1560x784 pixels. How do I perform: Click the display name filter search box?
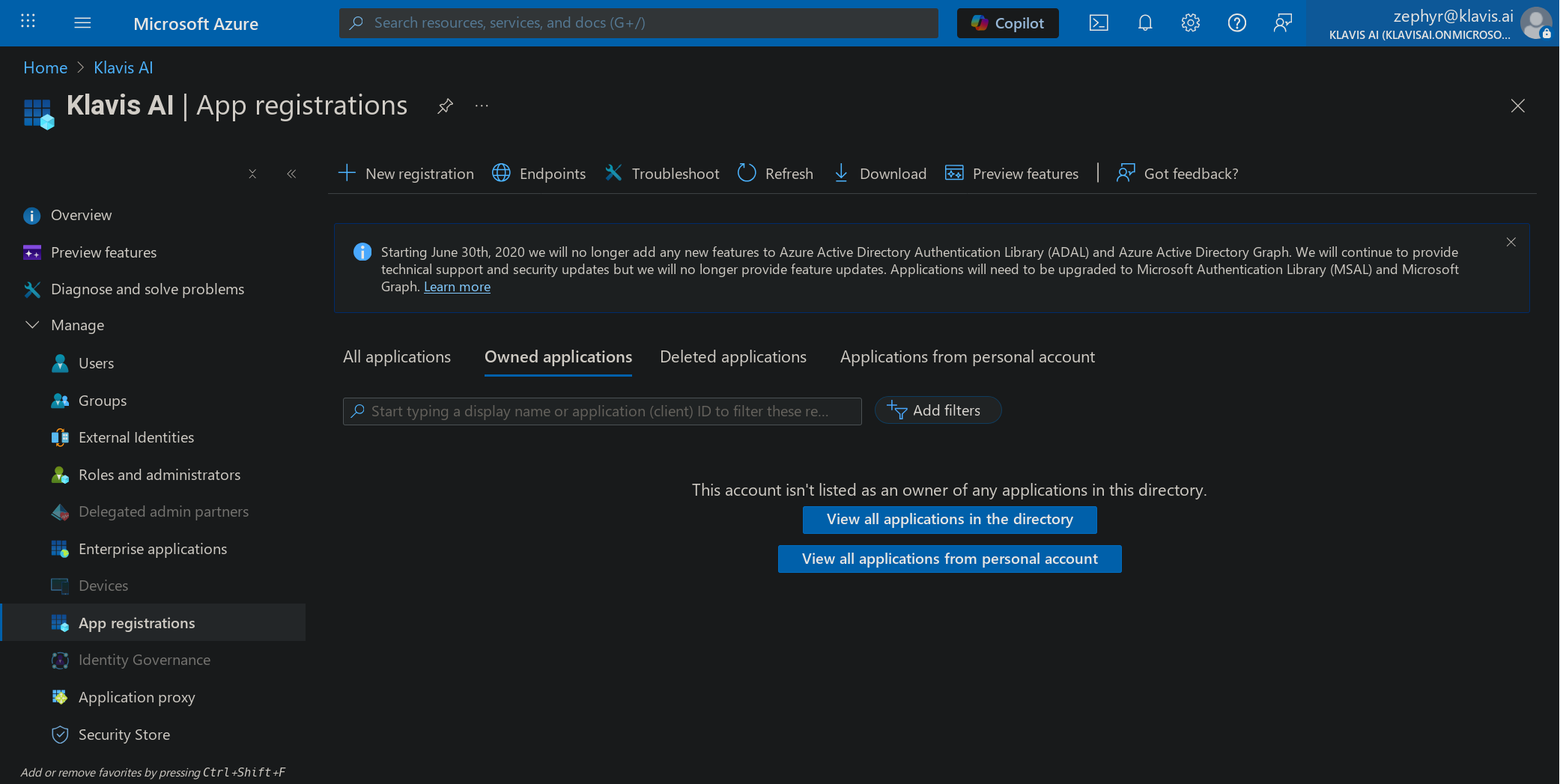pyautogui.click(x=601, y=410)
